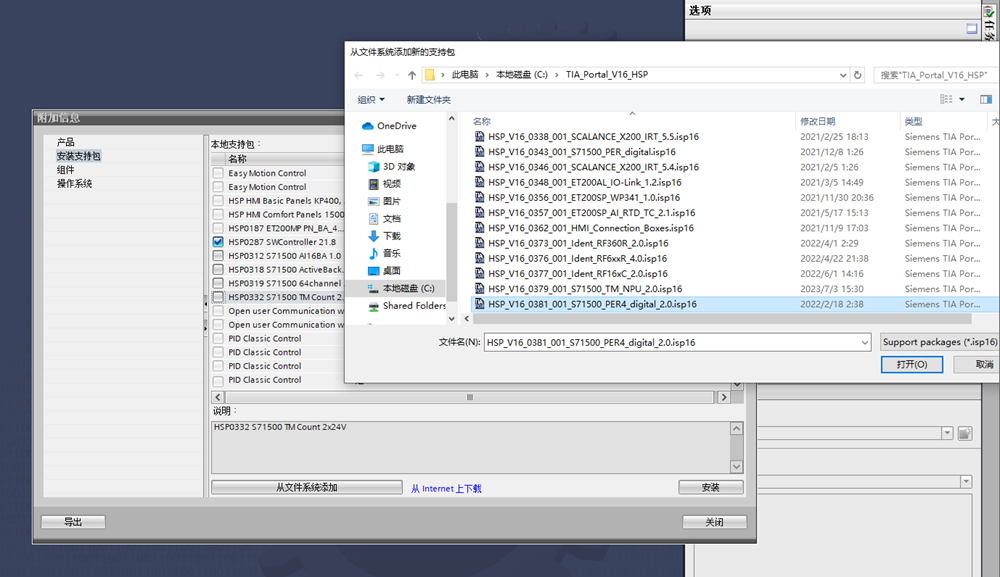Image resolution: width=1000 pixels, height=577 pixels.
Task: Click 从文件系统添加 button
Action: (x=307, y=488)
